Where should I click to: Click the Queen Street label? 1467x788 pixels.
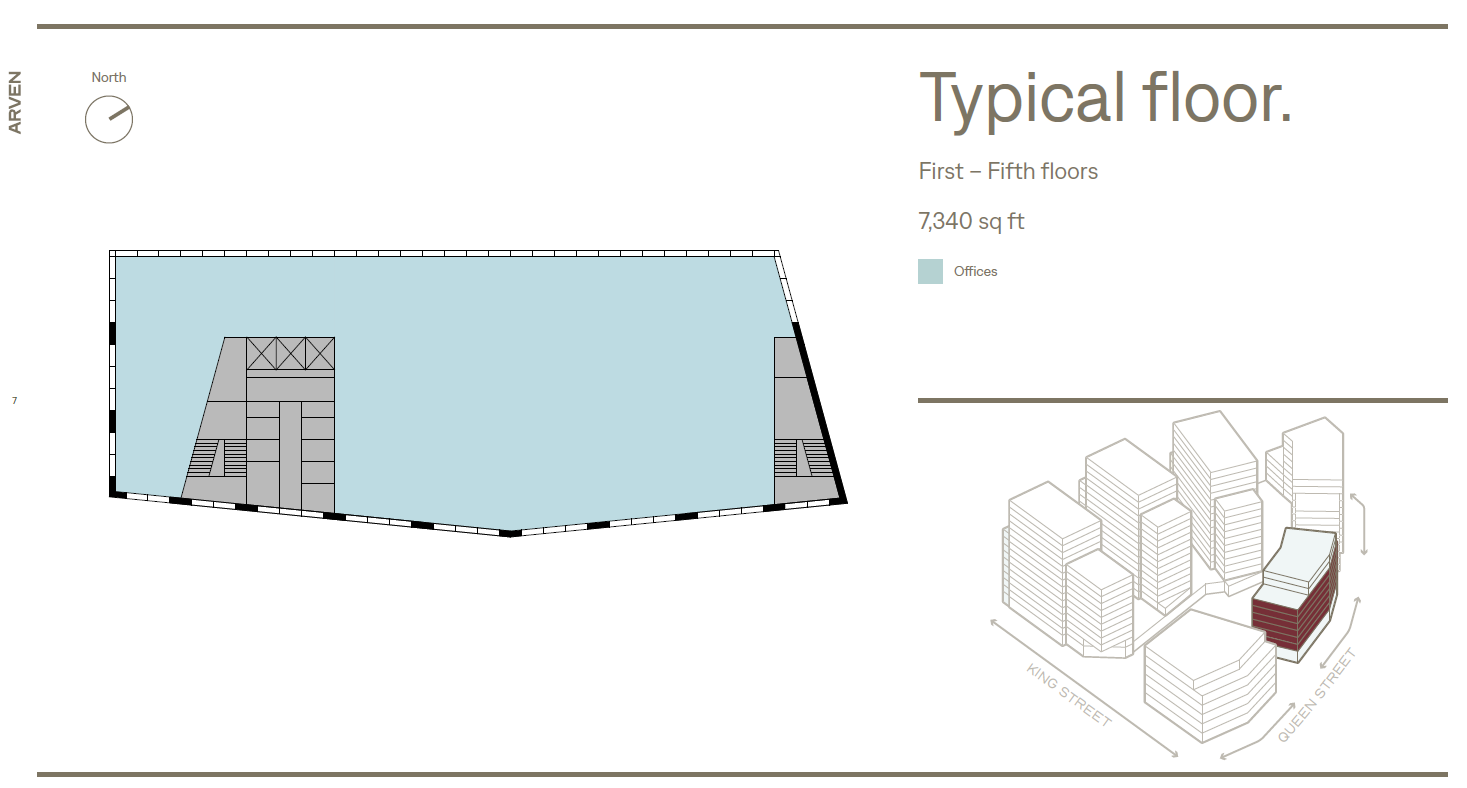click(1317, 695)
